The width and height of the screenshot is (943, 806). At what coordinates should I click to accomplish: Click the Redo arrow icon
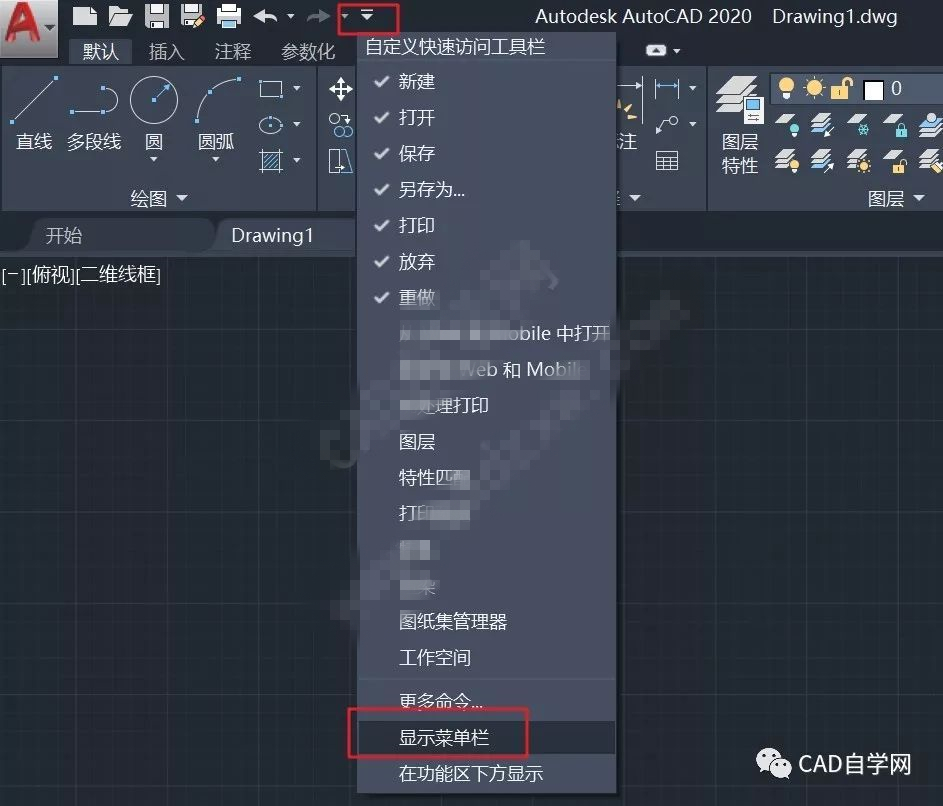(318, 16)
